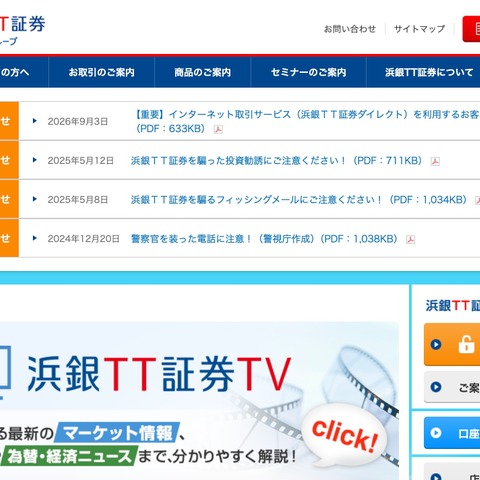480x480 pixels.
Task: Click the orange label on the 2026年9月3日 row
Action: click(9, 121)
